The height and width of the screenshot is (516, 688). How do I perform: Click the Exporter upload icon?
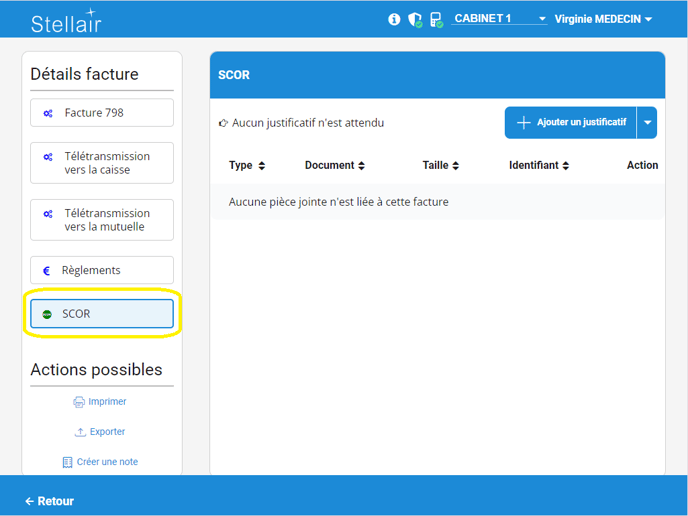click(81, 432)
